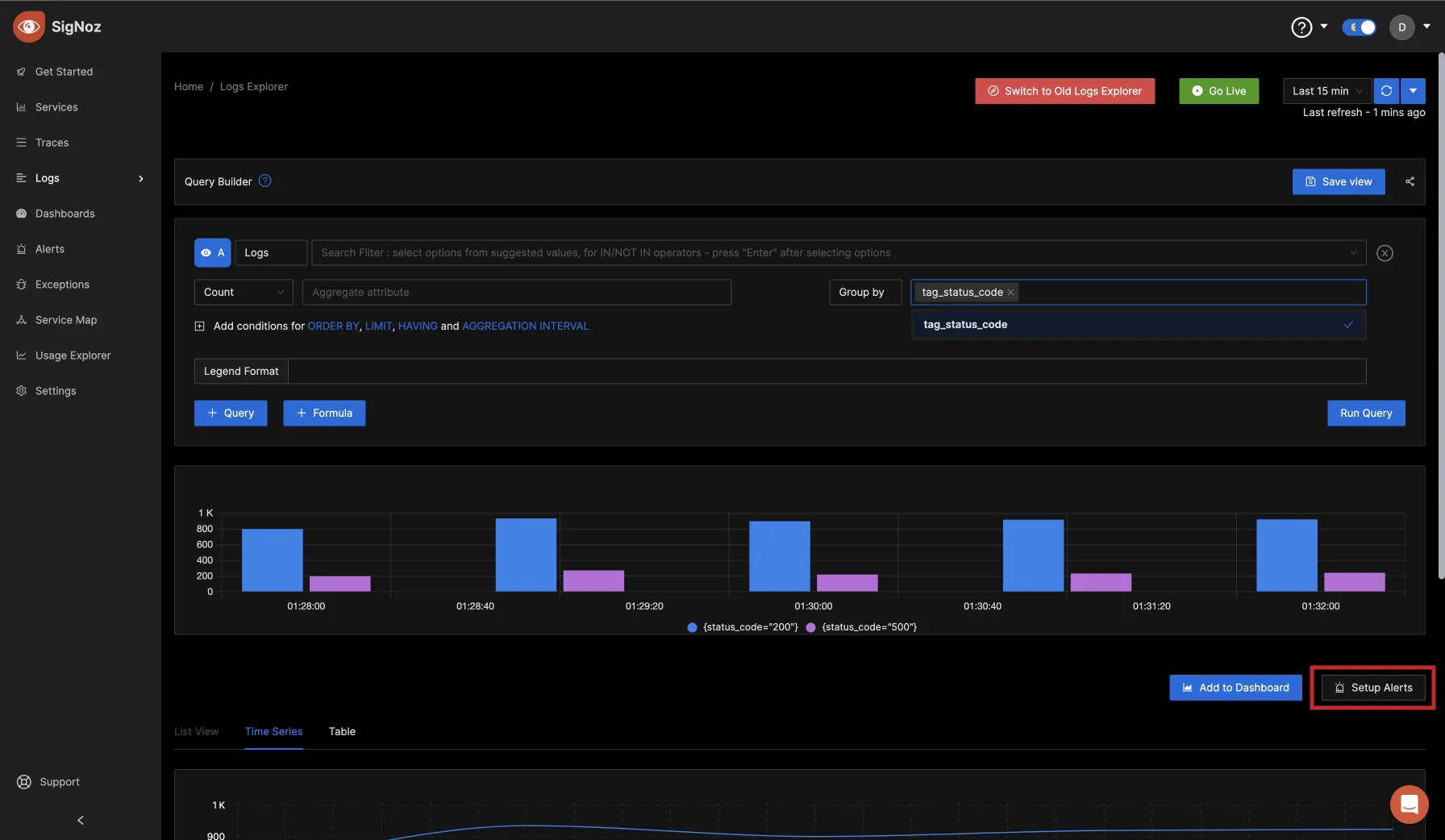Expand the user profile dropdown arrow

pyautogui.click(x=1426, y=27)
